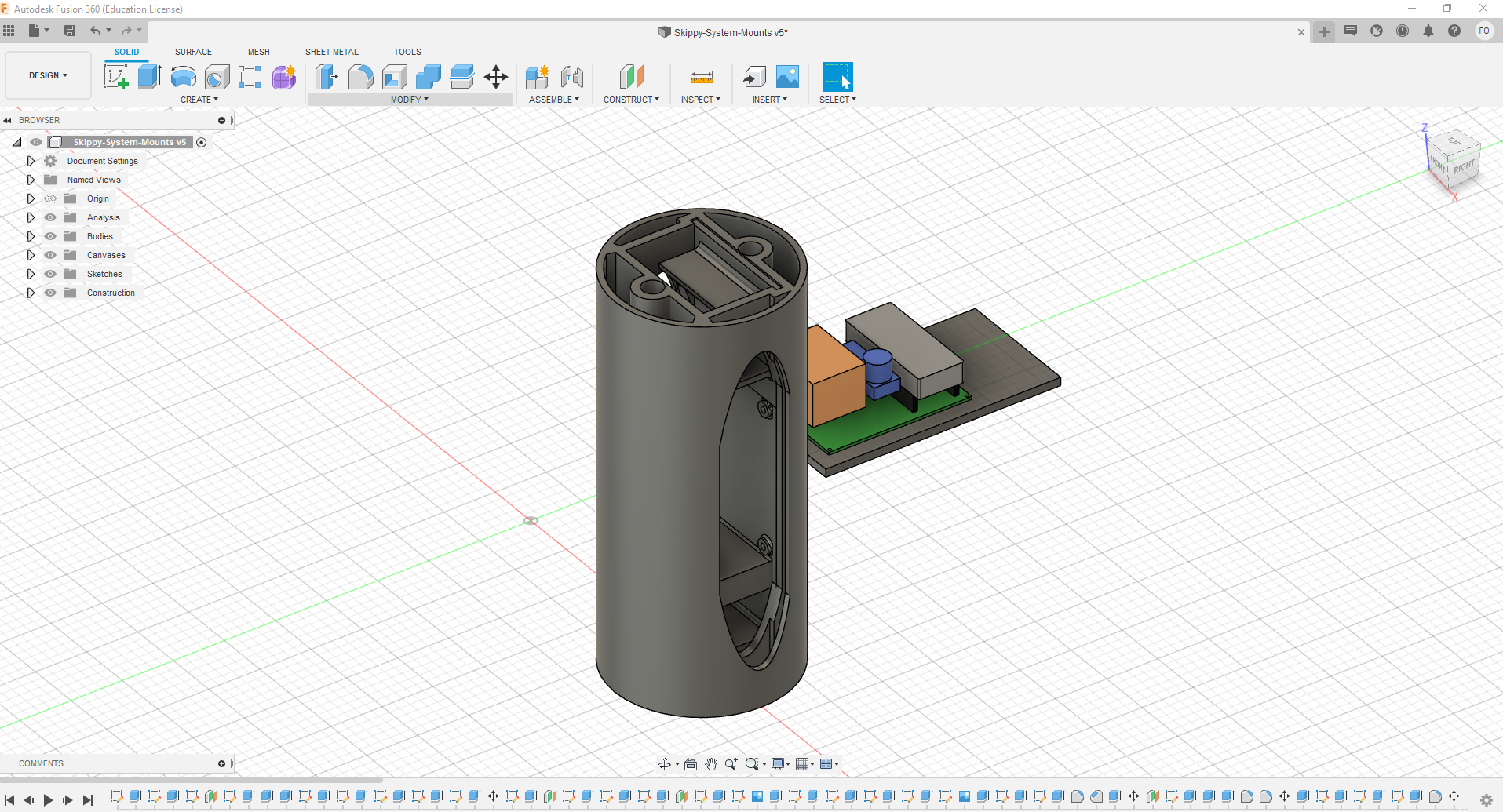Open the CREATE dropdown menu

pos(199,100)
